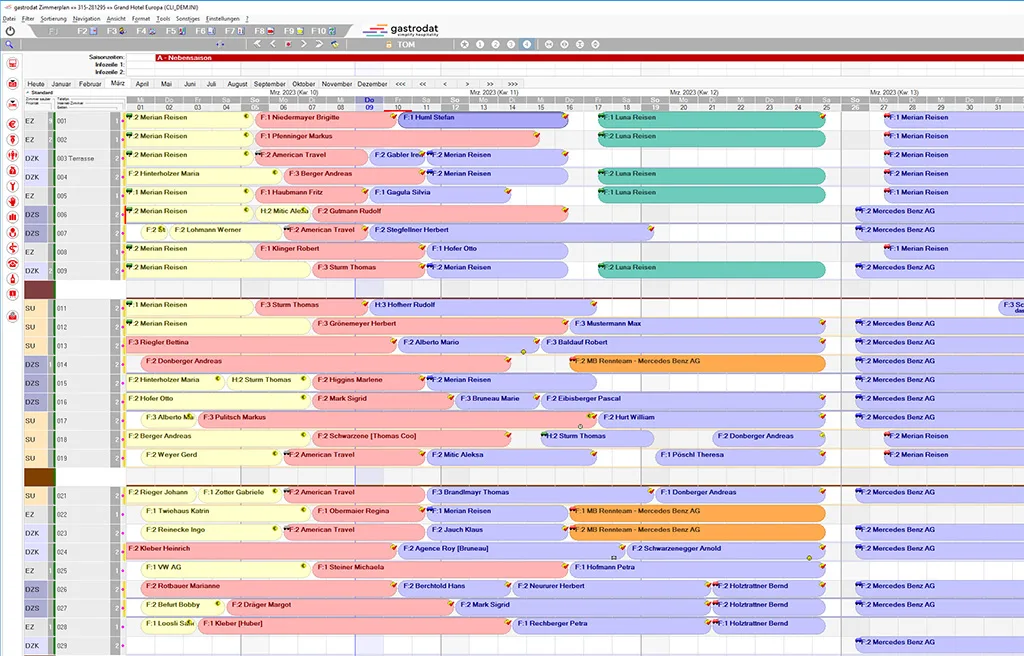Viewport: 1024px width, 656px height.
Task: Click the bottom-most red sidebar icon
Action: point(12,316)
